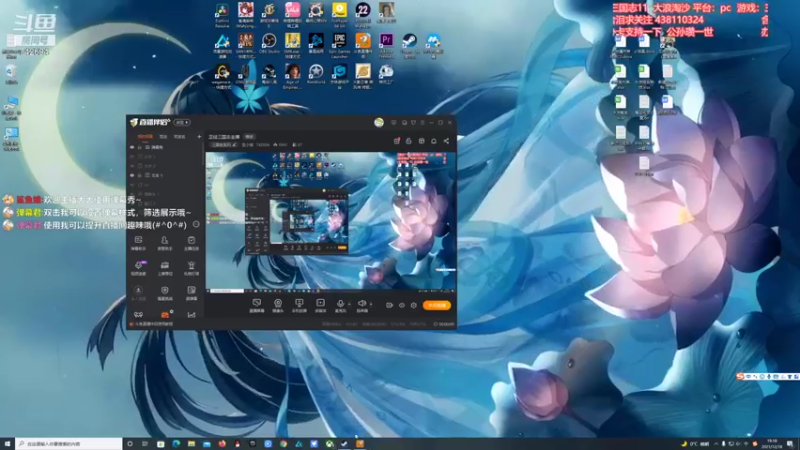Open DaVinci Resolve desktop shortcut
This screenshot has height=450, width=800.
[222, 15]
